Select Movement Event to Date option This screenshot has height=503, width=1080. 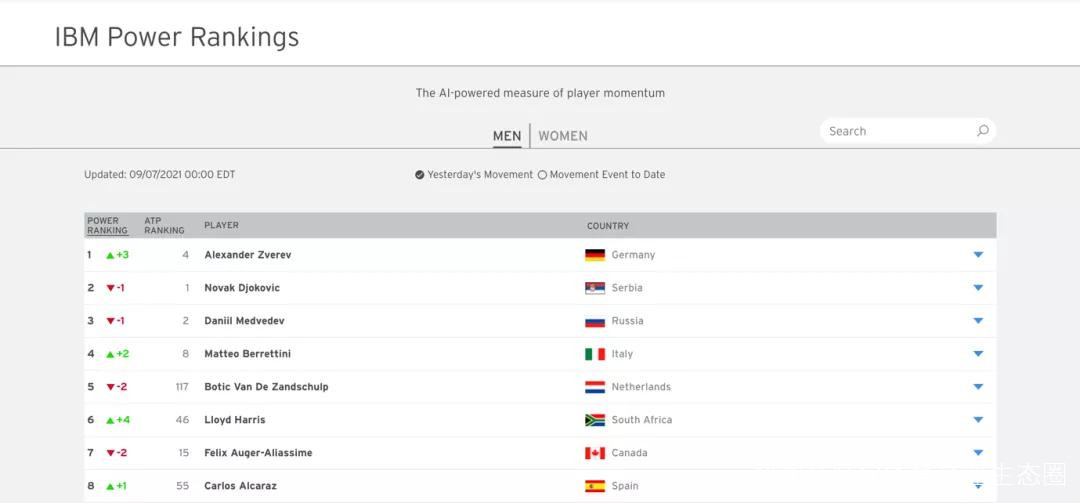542,175
